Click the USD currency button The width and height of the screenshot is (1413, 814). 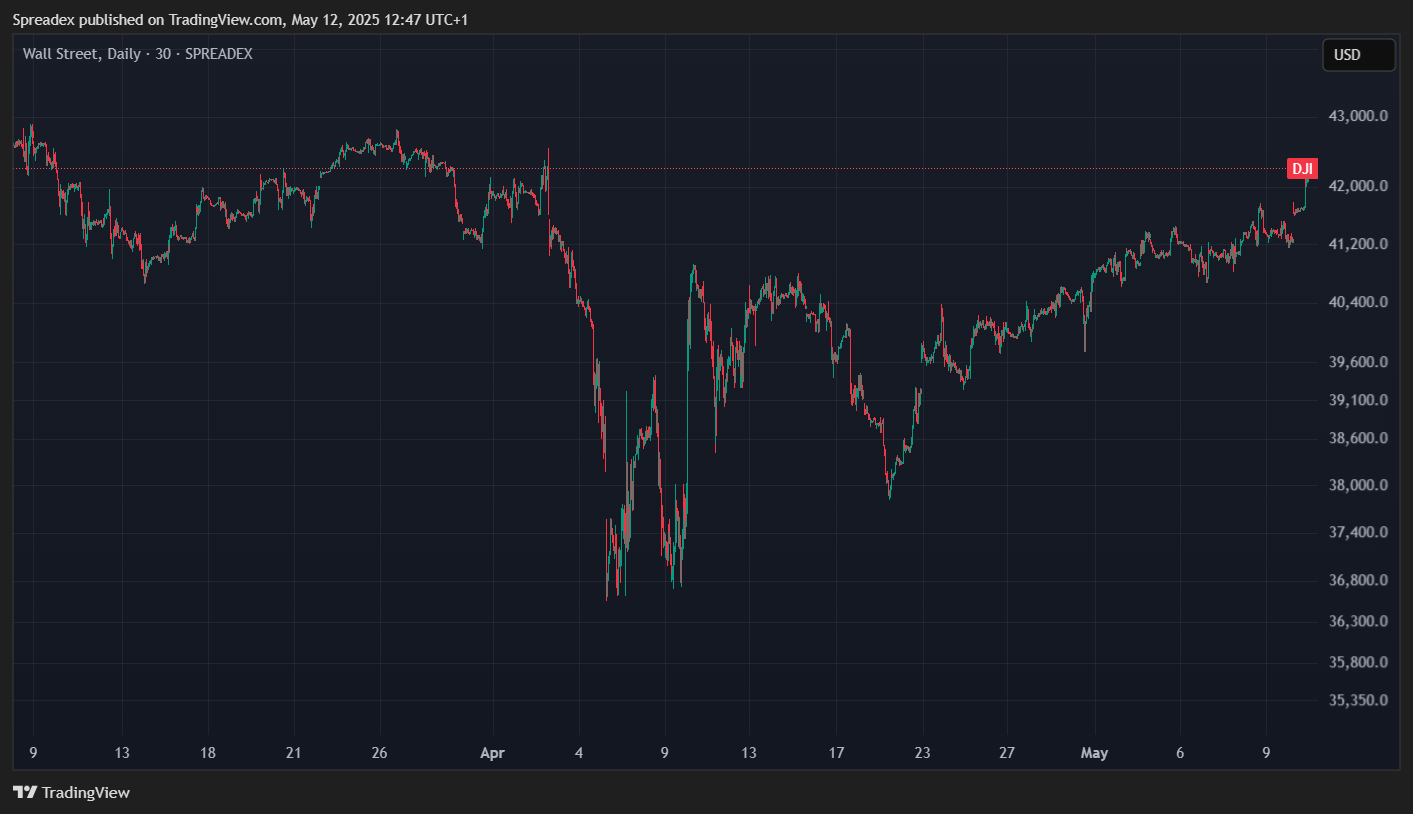pos(1358,55)
